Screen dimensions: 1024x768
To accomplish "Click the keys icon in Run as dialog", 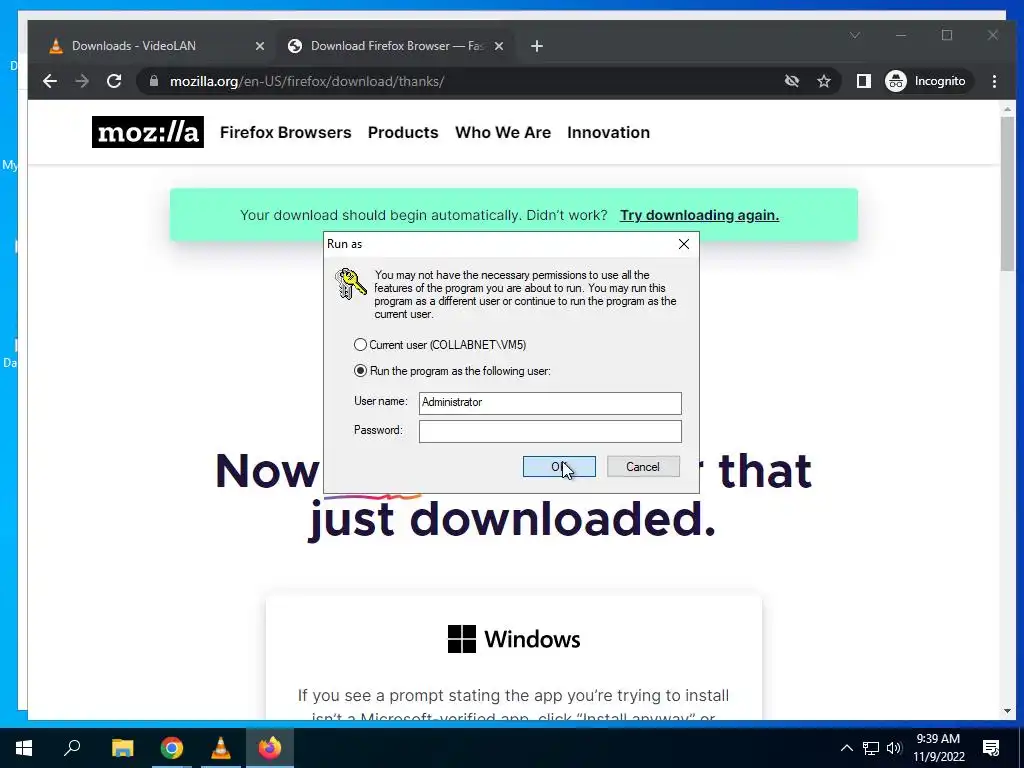I will click(351, 284).
